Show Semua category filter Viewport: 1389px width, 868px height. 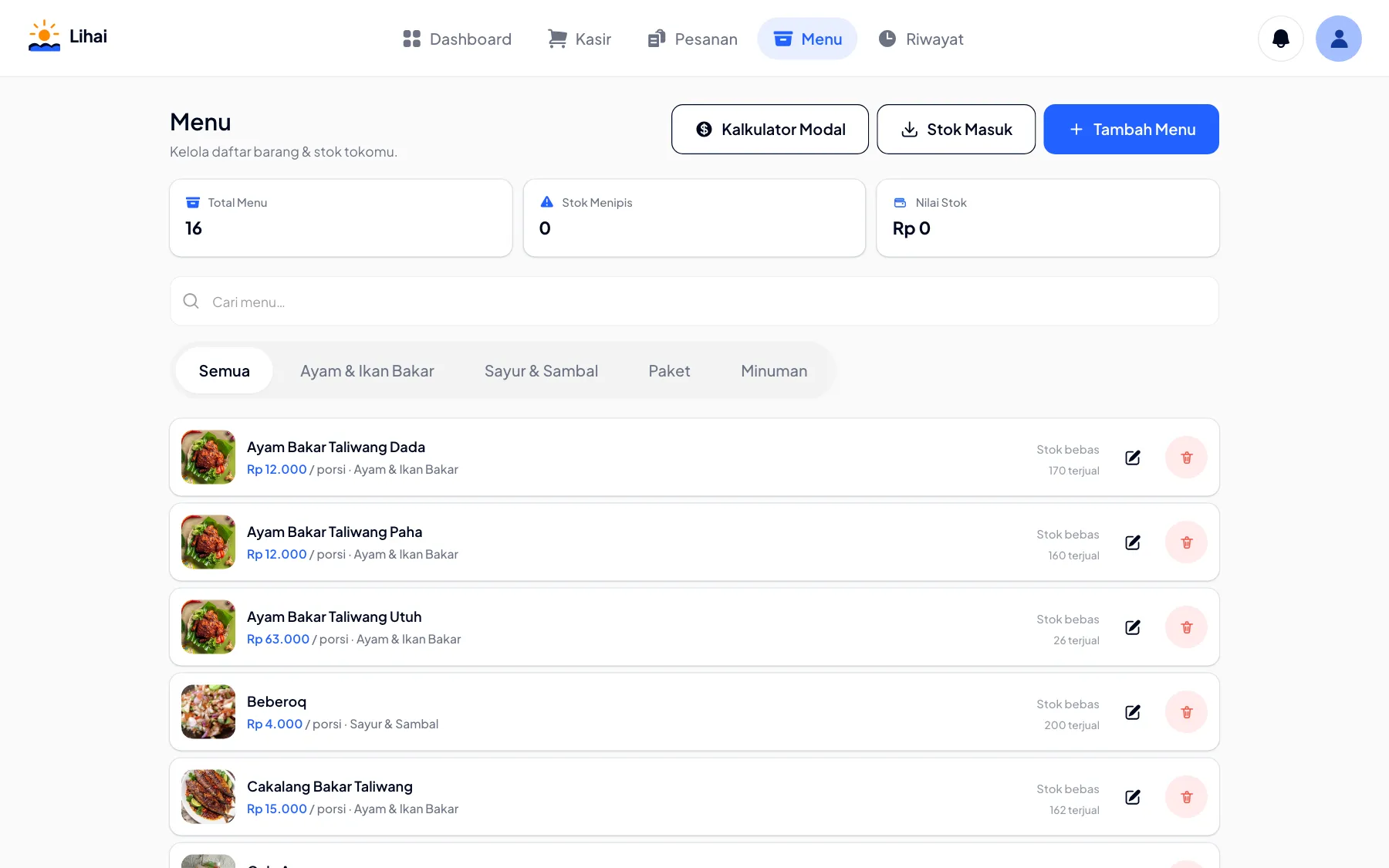coord(224,370)
